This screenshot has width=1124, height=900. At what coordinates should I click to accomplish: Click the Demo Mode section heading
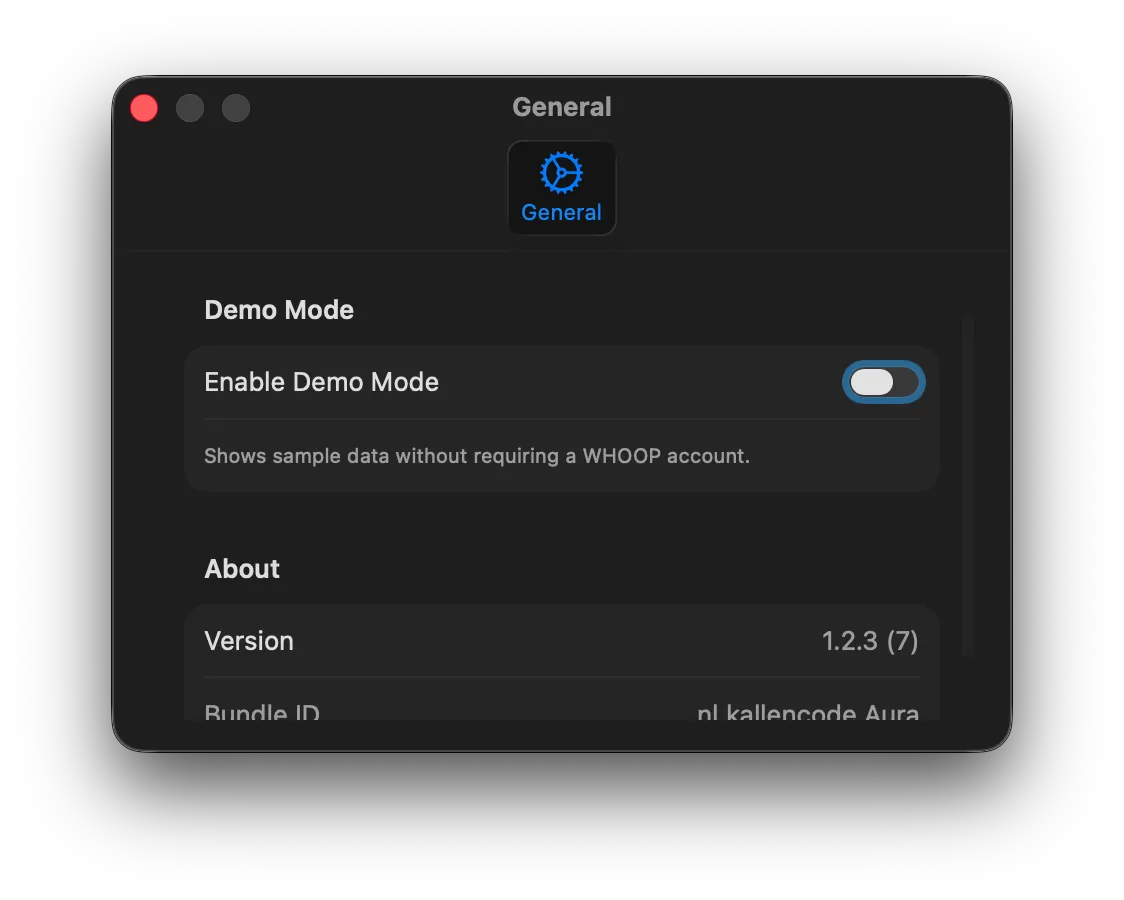(279, 310)
